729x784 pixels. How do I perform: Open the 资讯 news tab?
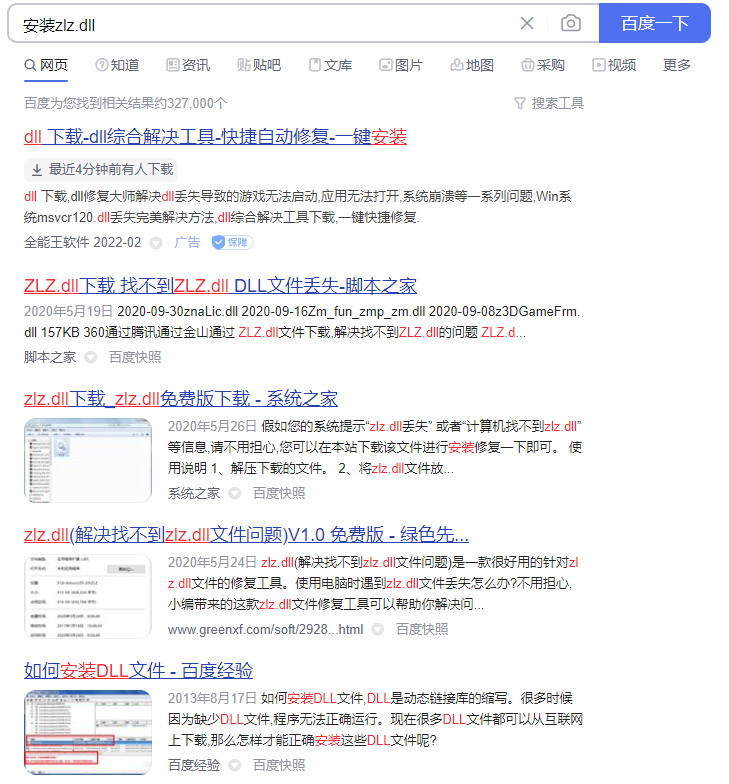(188, 65)
